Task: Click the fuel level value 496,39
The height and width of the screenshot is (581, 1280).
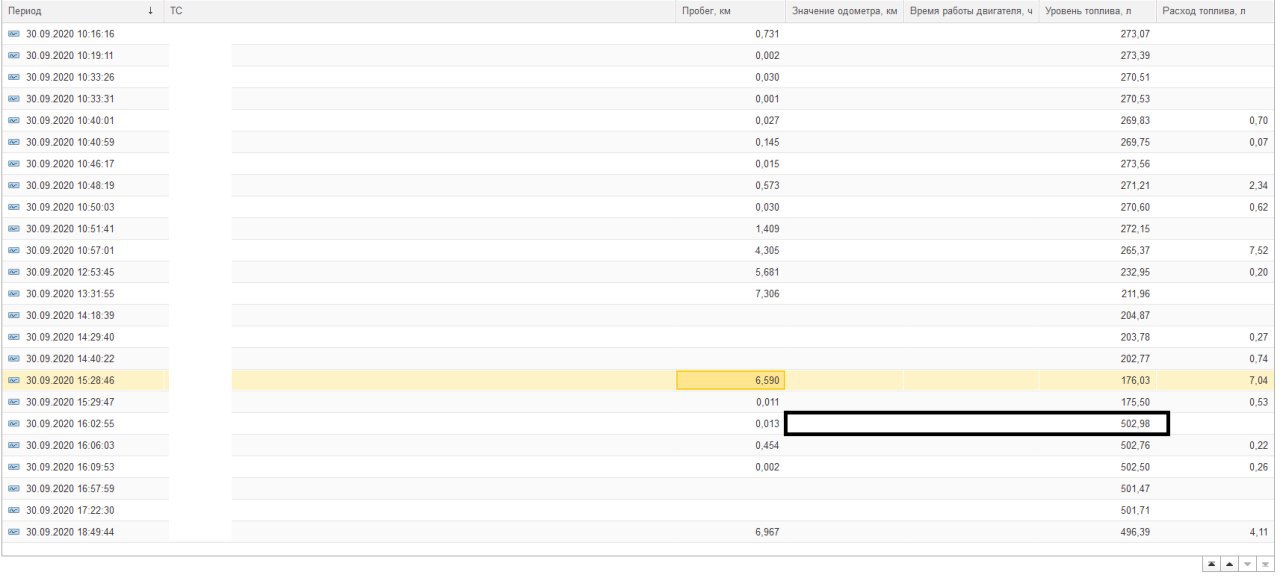Action: pyautogui.click(x=1135, y=532)
